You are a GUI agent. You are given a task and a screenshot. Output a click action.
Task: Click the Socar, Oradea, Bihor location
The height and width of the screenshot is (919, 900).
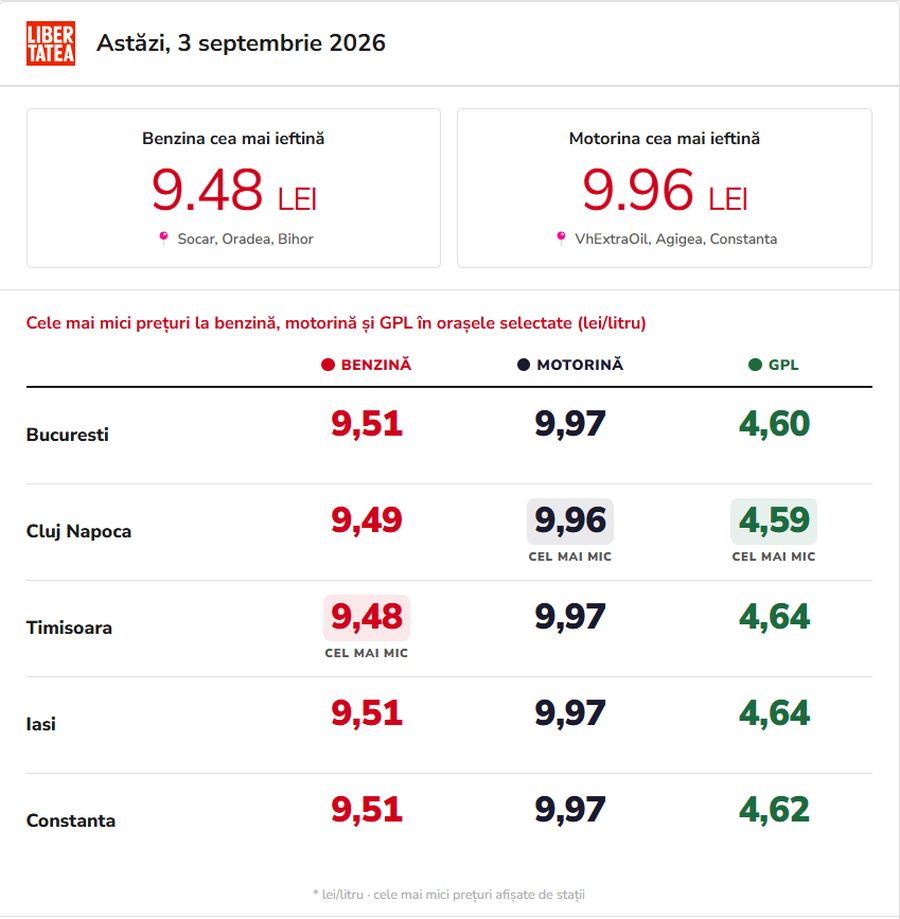[246, 239]
